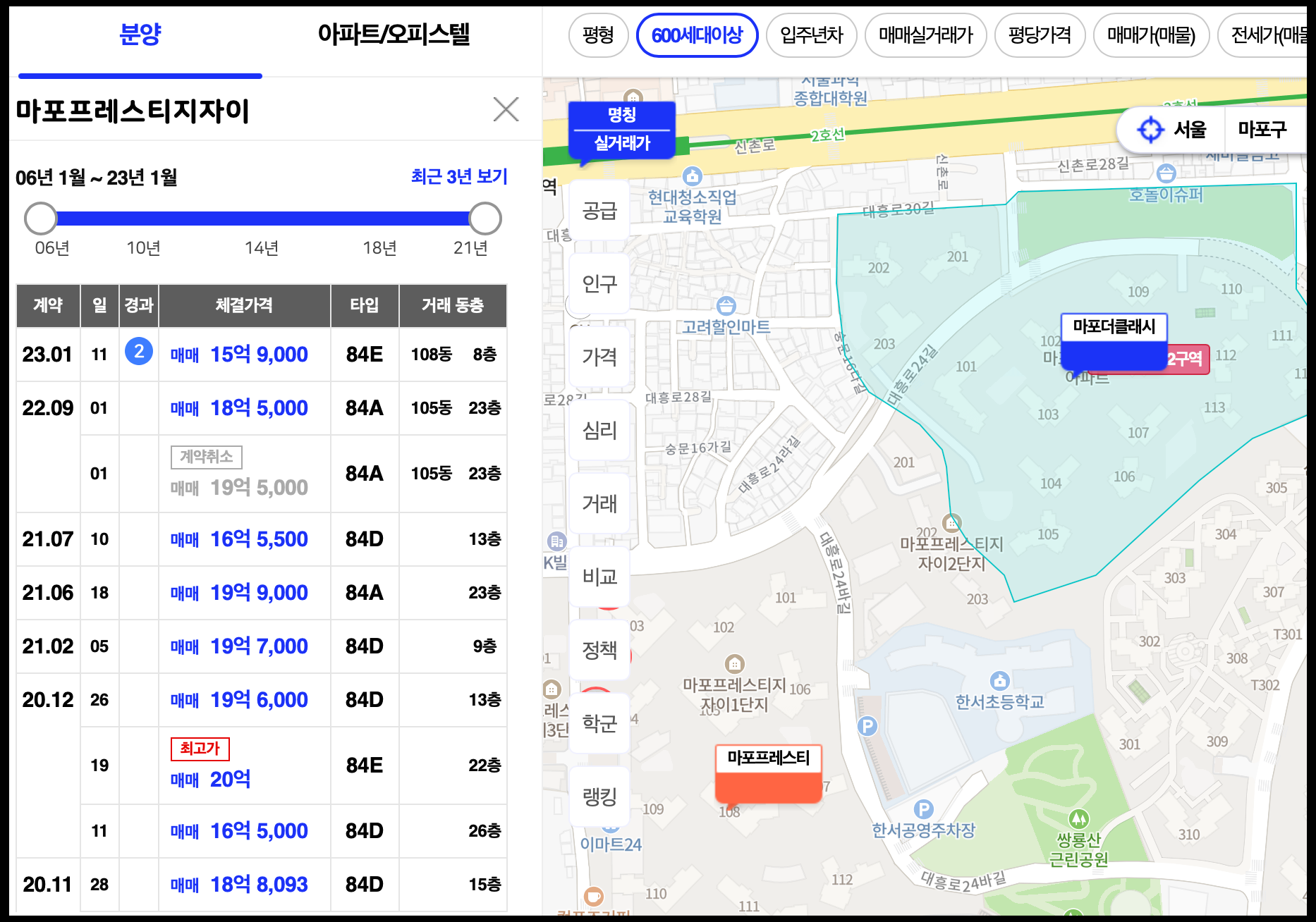
Task: Click the 타입 column header
Action: coord(365,305)
